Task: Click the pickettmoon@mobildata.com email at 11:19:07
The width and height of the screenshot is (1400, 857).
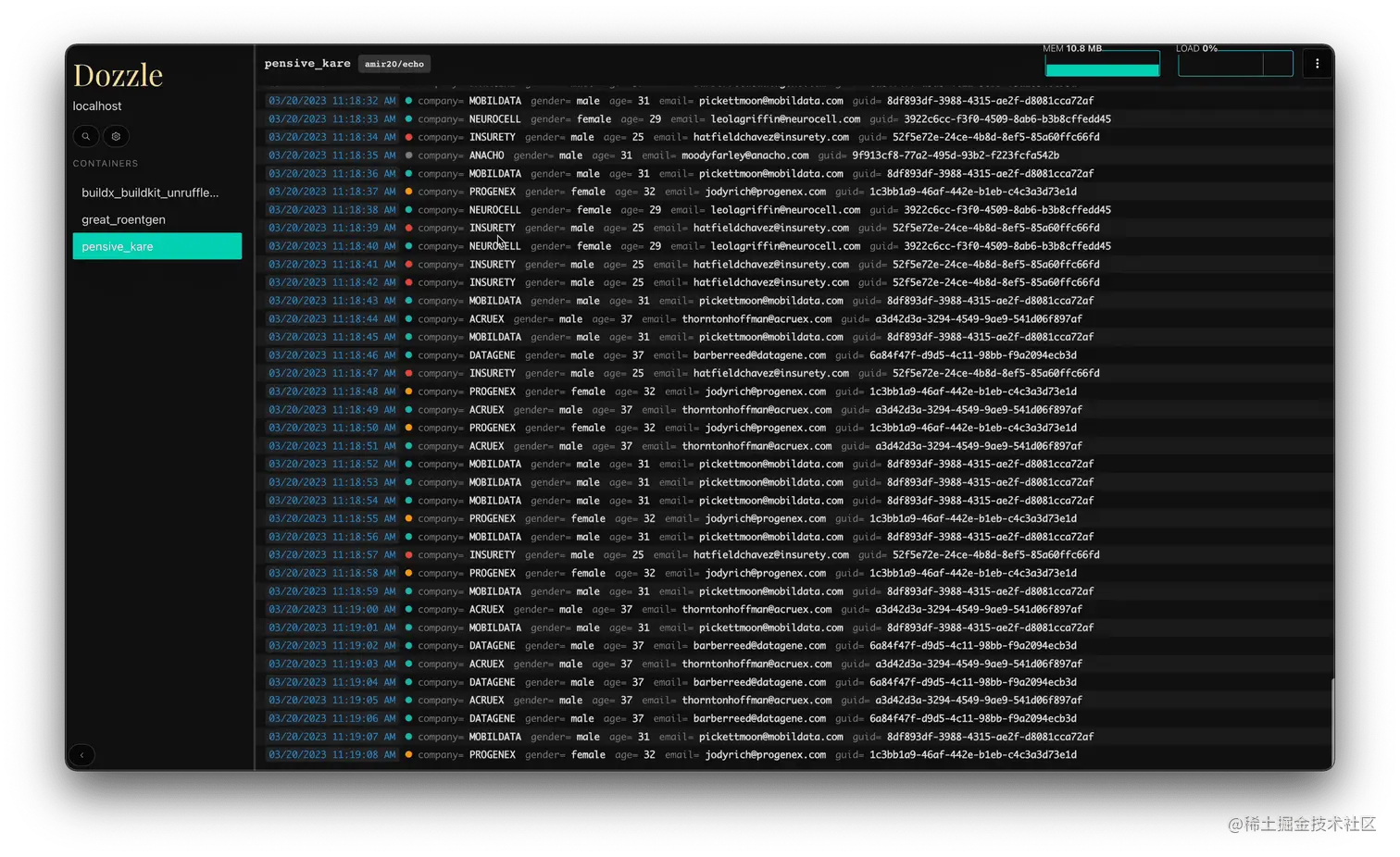Action: [x=771, y=737]
